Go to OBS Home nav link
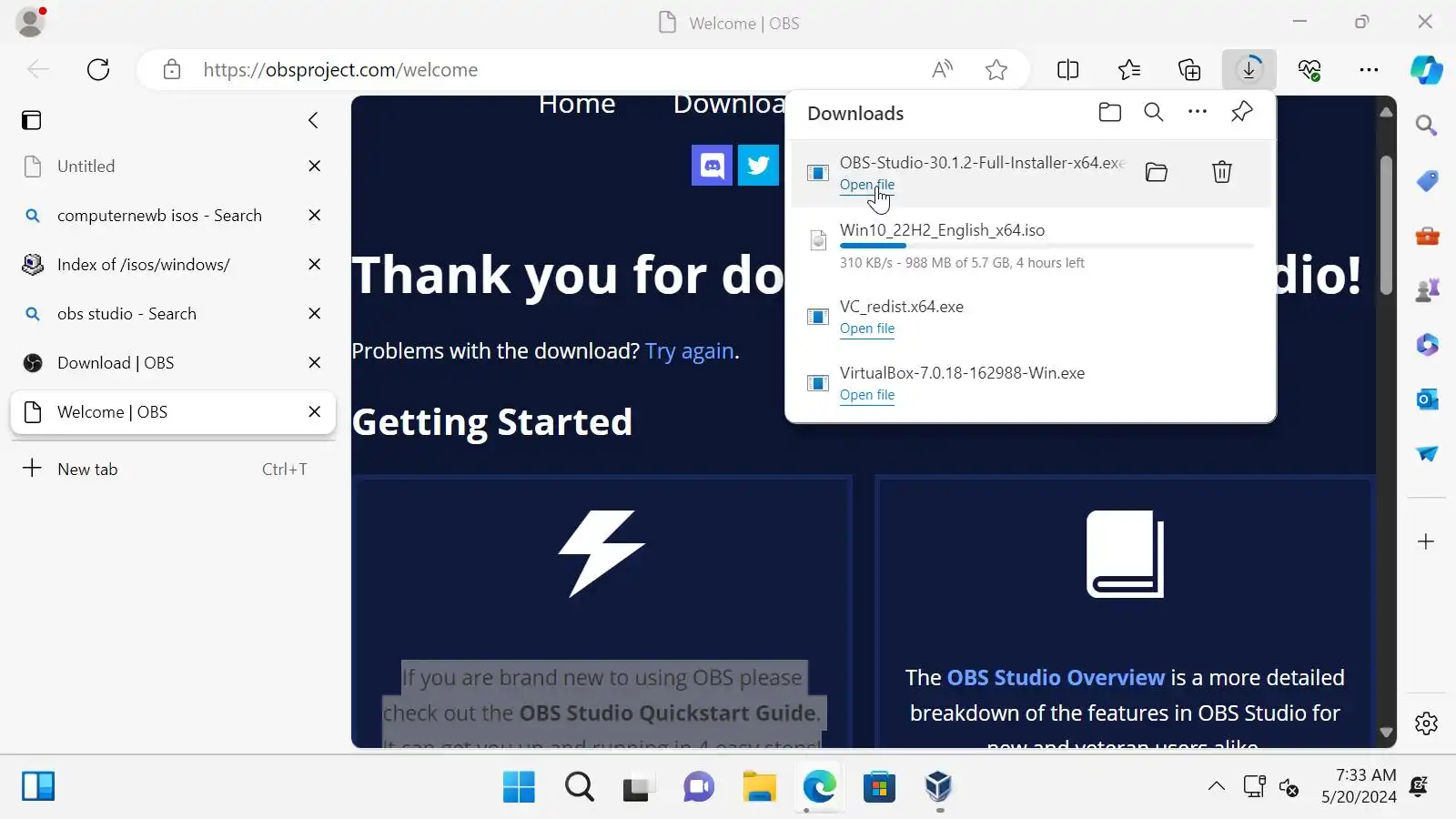The width and height of the screenshot is (1456, 819). tap(577, 104)
